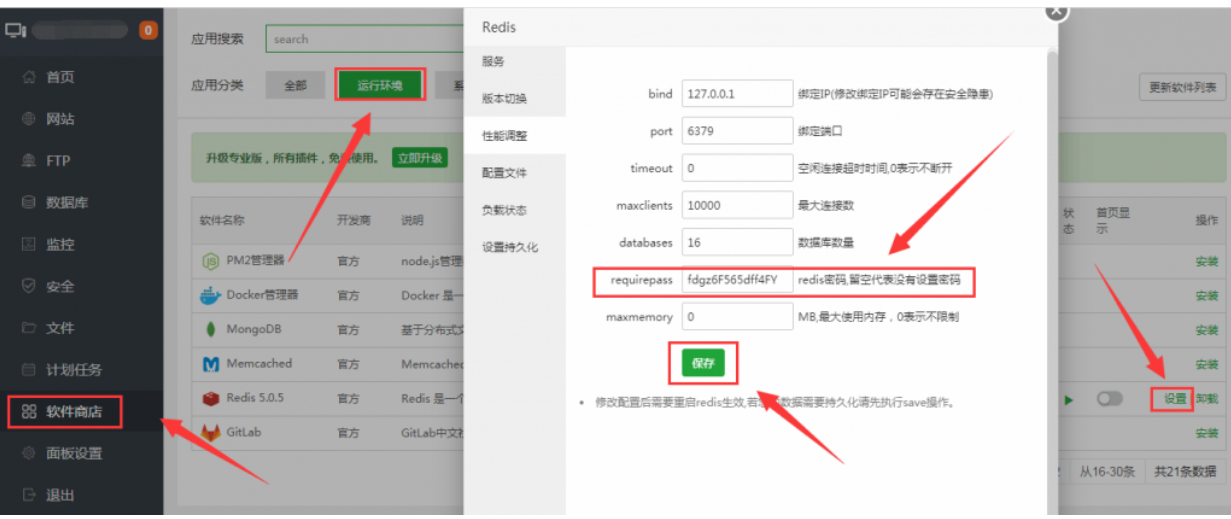Click GitLab software name
Screen dimensions: 1231x519
click(x=244, y=432)
